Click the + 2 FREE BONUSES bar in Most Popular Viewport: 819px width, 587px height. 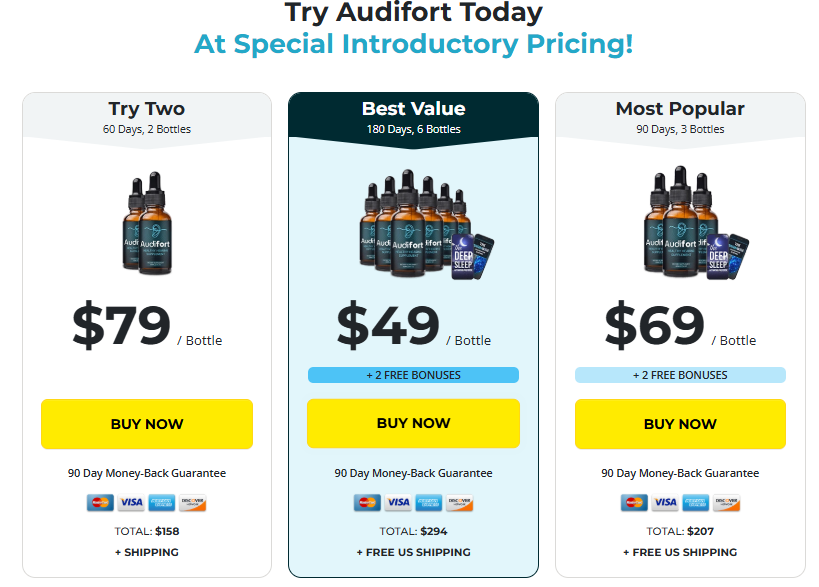click(680, 375)
